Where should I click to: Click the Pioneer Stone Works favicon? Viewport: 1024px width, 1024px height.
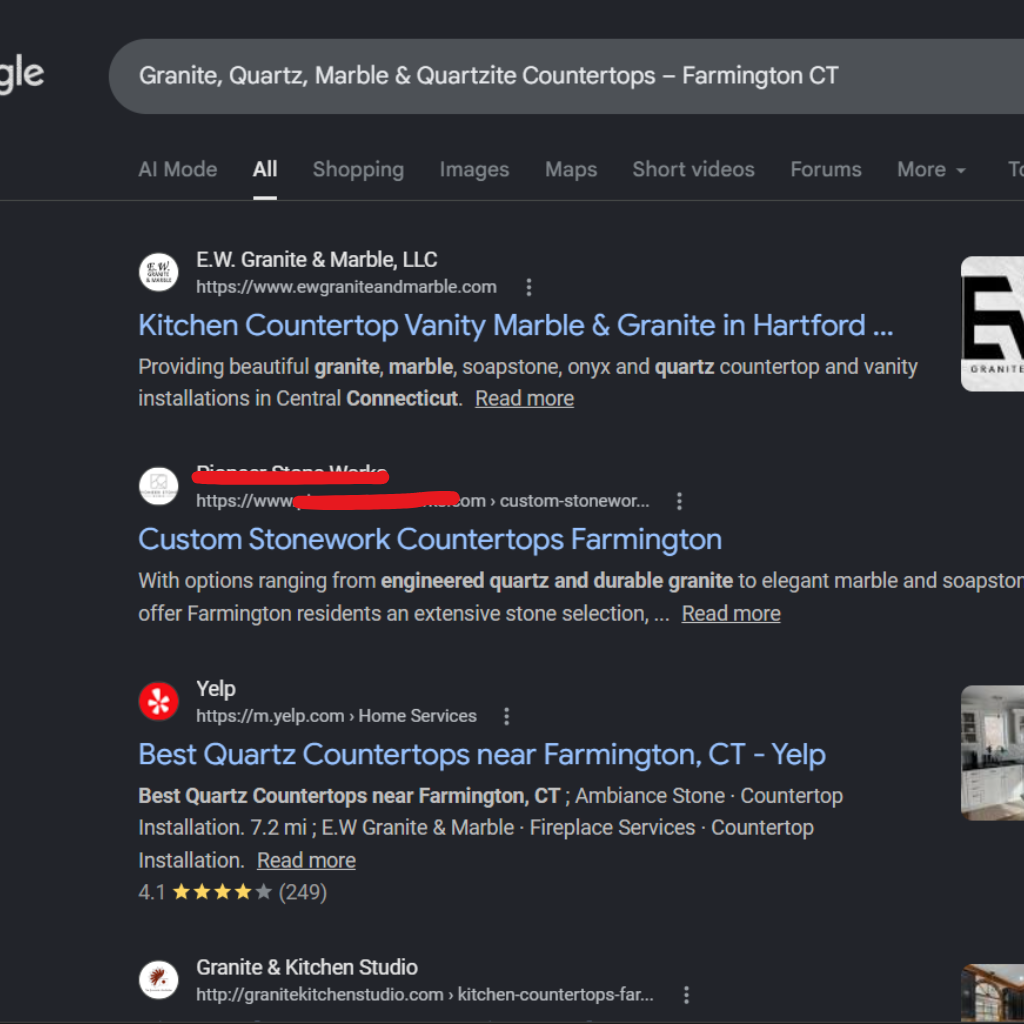159,486
